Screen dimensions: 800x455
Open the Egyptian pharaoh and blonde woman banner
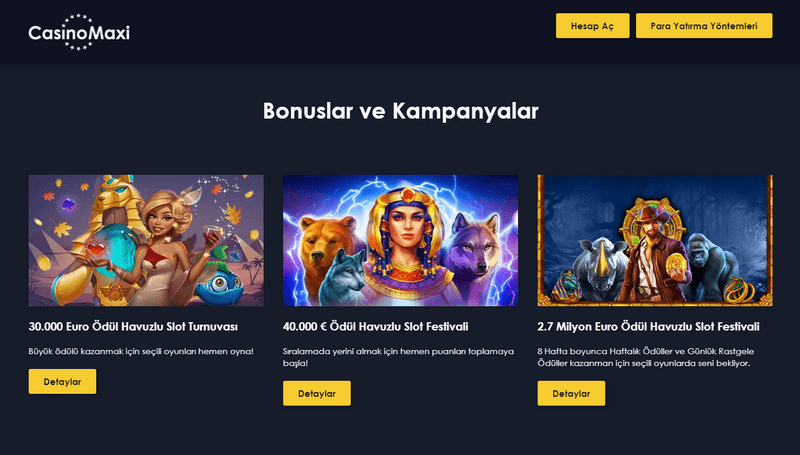pyautogui.click(x=146, y=241)
